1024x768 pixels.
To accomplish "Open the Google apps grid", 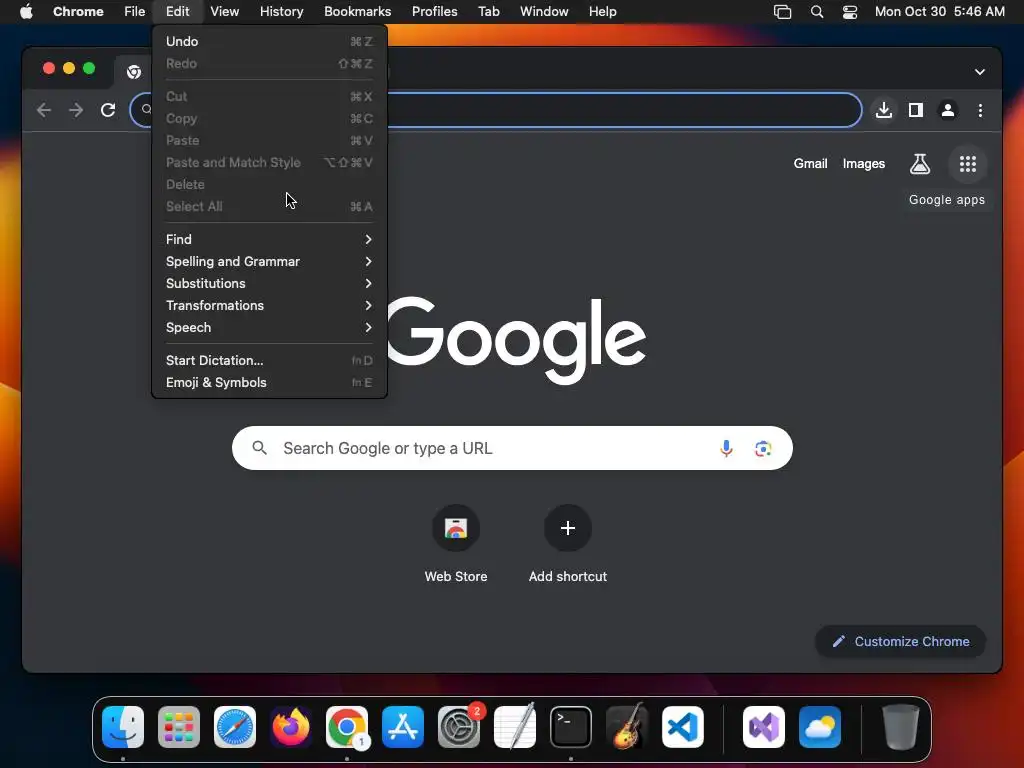I will [968, 164].
